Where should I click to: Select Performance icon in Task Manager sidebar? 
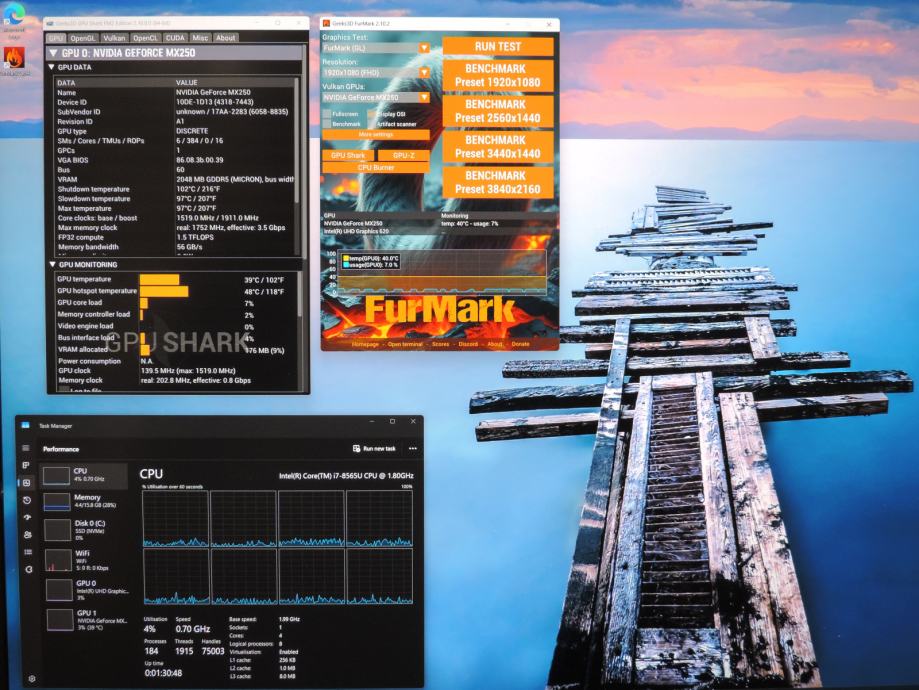pyautogui.click(x=26, y=482)
